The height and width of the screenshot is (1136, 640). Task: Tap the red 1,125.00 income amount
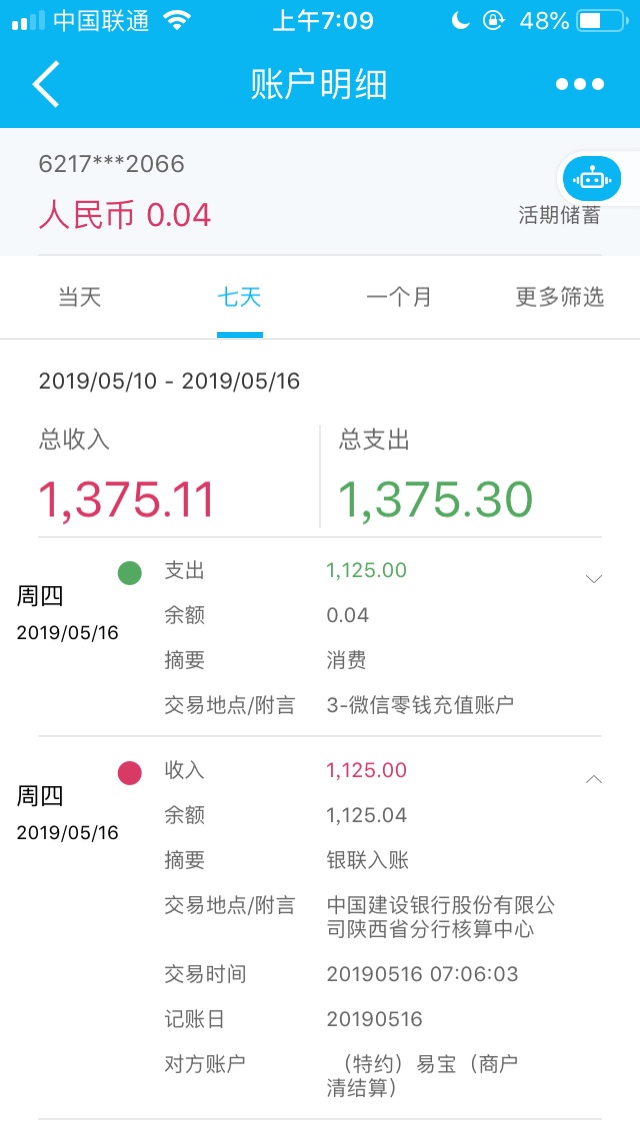click(x=367, y=770)
